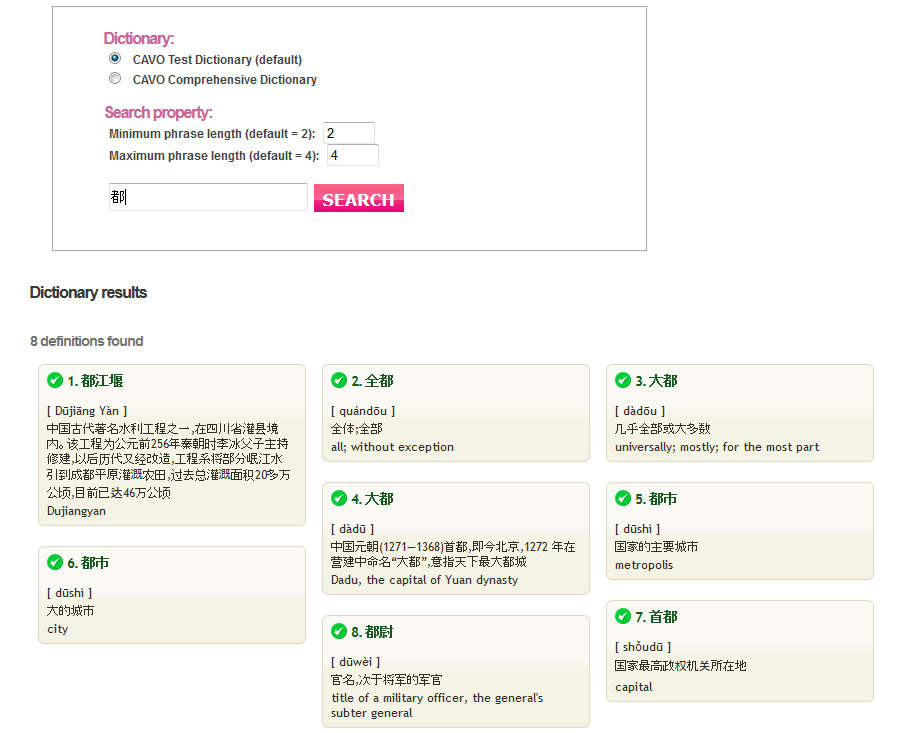Click green checkmark icon beside 都江堰 entry
The image size is (912, 733).
pyautogui.click(x=55, y=380)
